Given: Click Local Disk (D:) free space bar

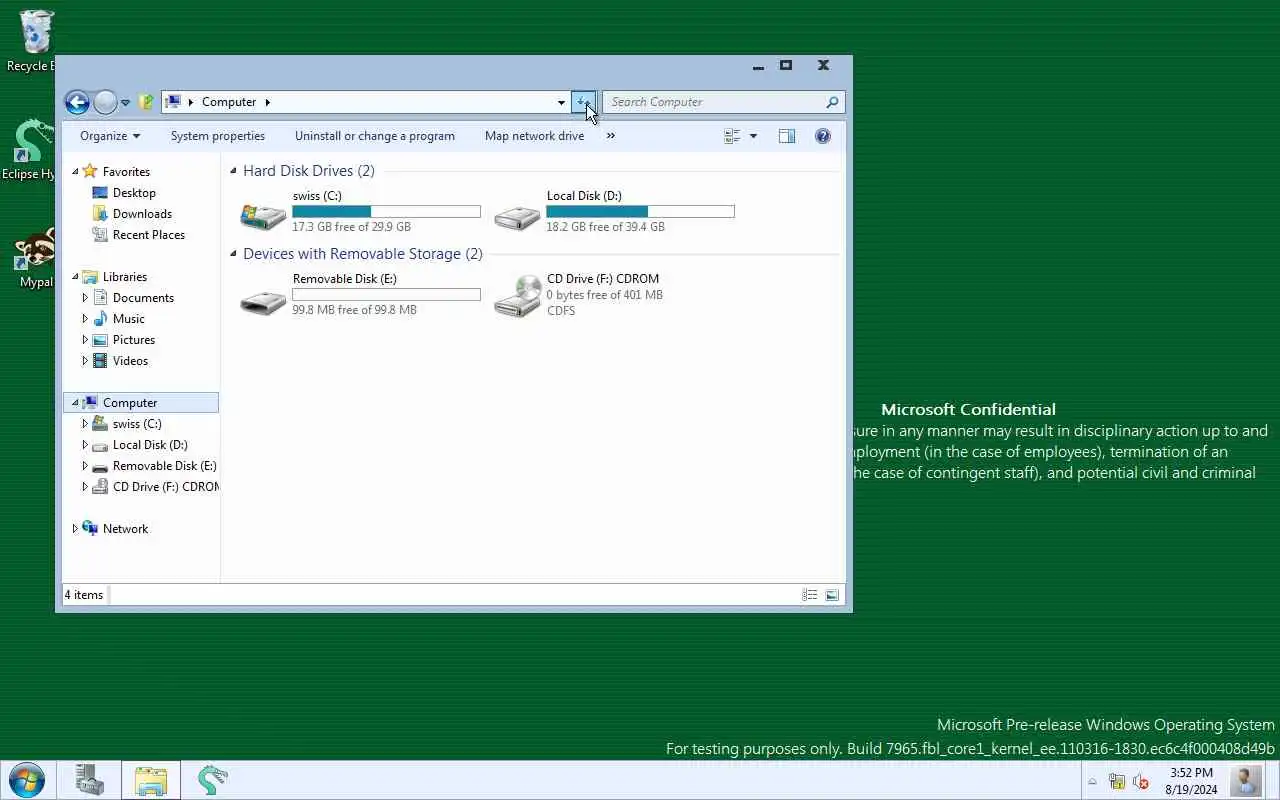Looking at the screenshot, I should [640, 212].
